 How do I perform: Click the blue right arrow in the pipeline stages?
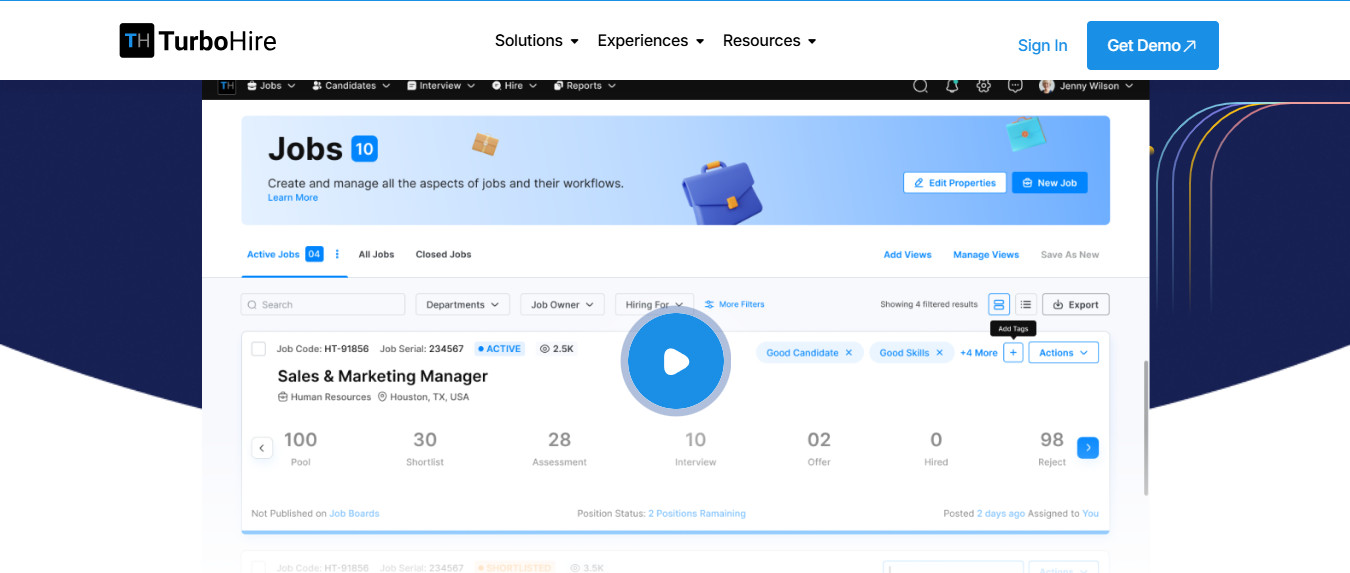(1088, 448)
